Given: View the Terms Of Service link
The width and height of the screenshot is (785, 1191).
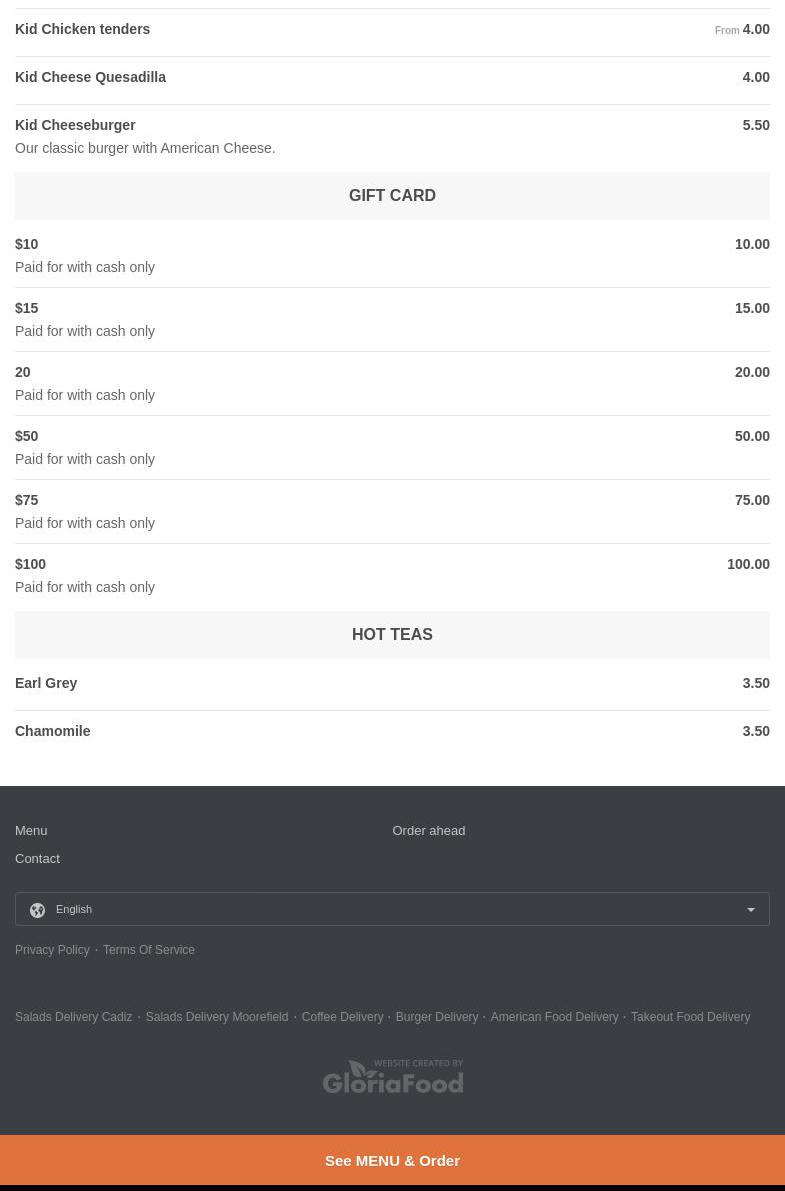Looking at the screenshot, I should [x=148, y=950].
